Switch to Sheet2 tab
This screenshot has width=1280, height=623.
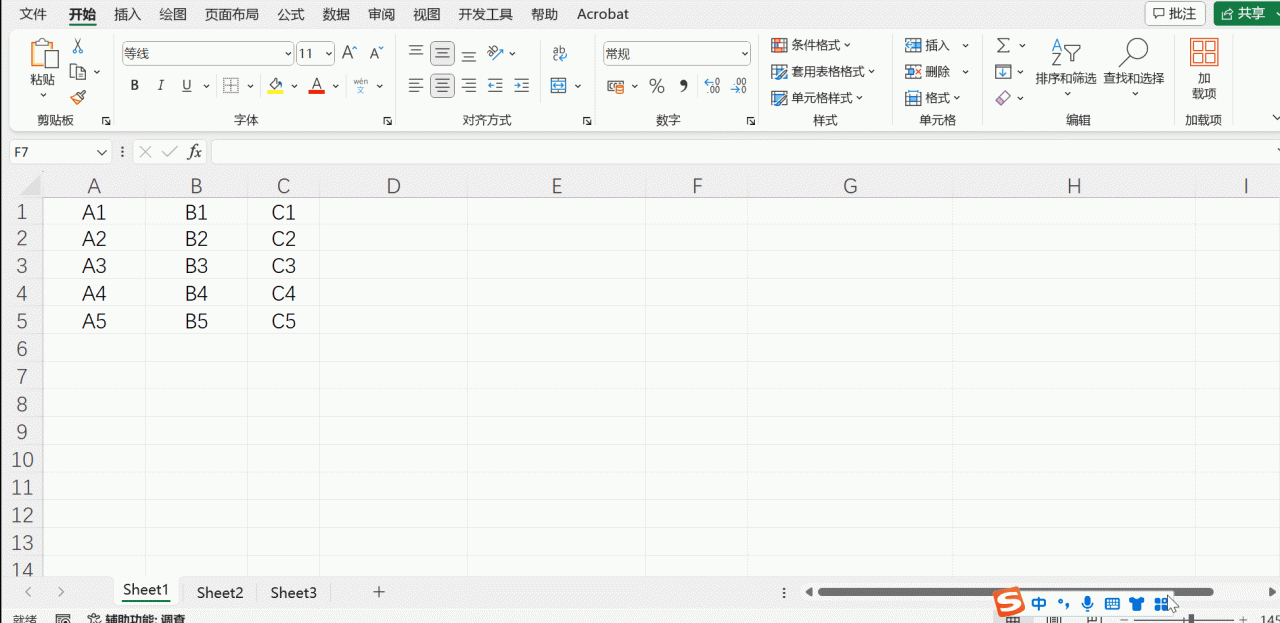click(220, 592)
